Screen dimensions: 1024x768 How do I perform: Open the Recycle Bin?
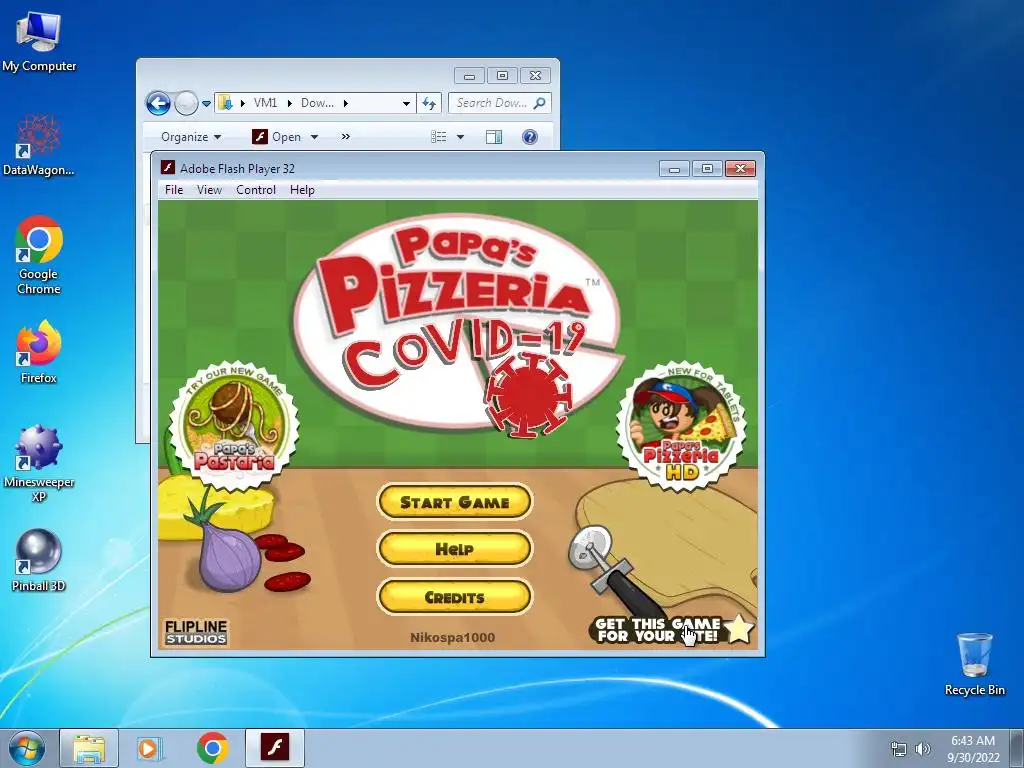(974, 664)
